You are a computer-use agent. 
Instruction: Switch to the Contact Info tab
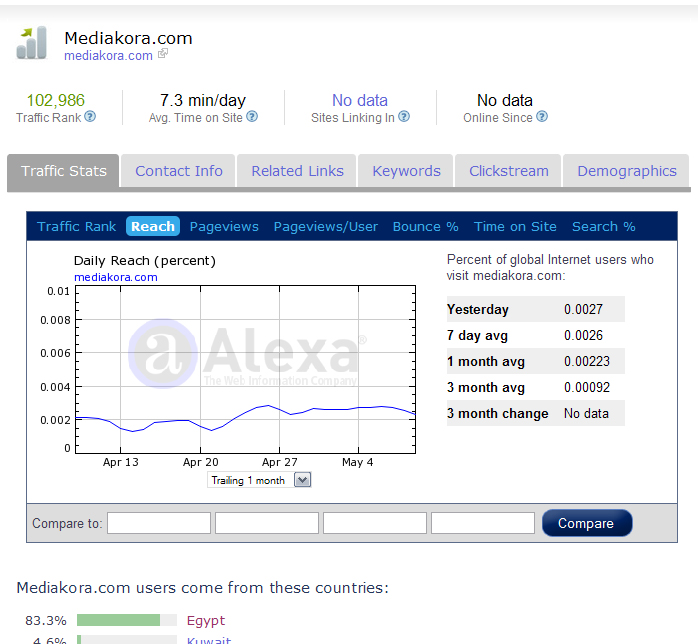click(x=179, y=171)
